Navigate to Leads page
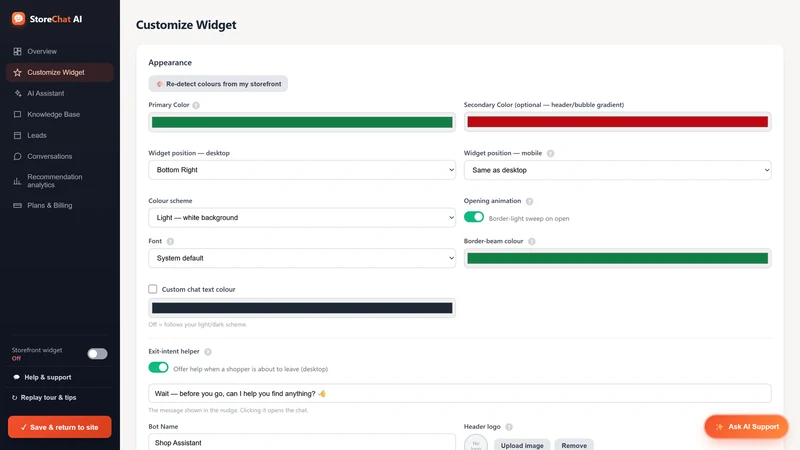The height and width of the screenshot is (450, 800). (x=60, y=135)
